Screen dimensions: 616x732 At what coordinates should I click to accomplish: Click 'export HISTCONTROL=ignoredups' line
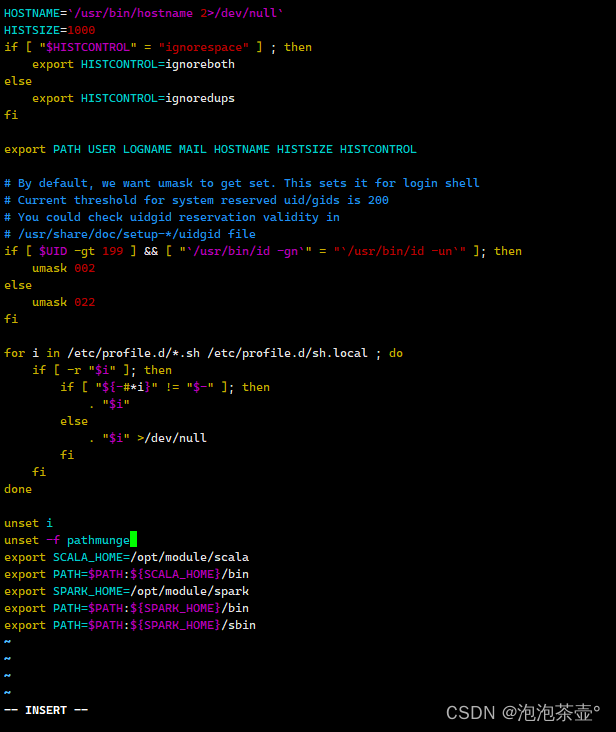(x=133, y=99)
